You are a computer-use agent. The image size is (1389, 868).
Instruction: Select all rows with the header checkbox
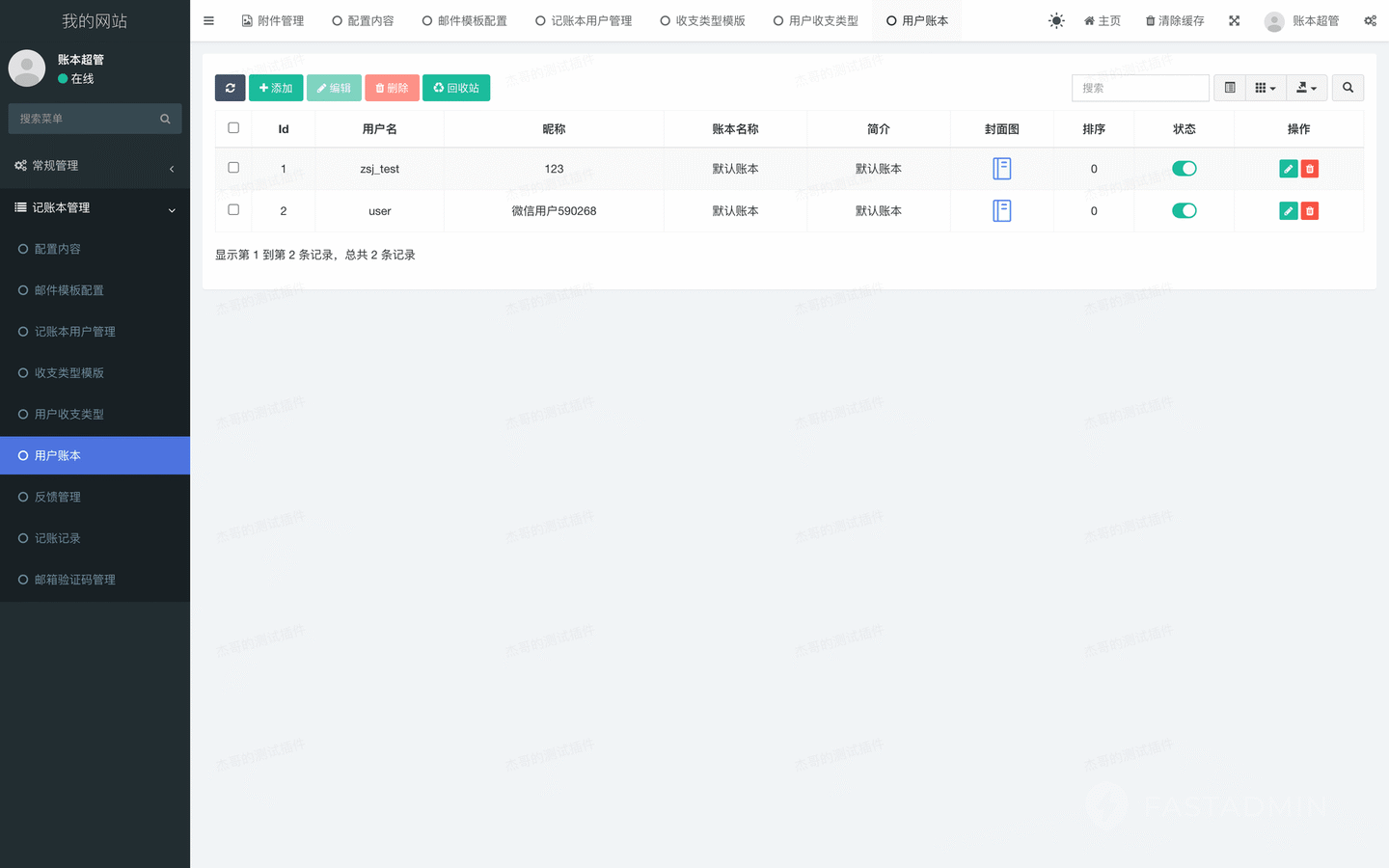pyautogui.click(x=233, y=127)
